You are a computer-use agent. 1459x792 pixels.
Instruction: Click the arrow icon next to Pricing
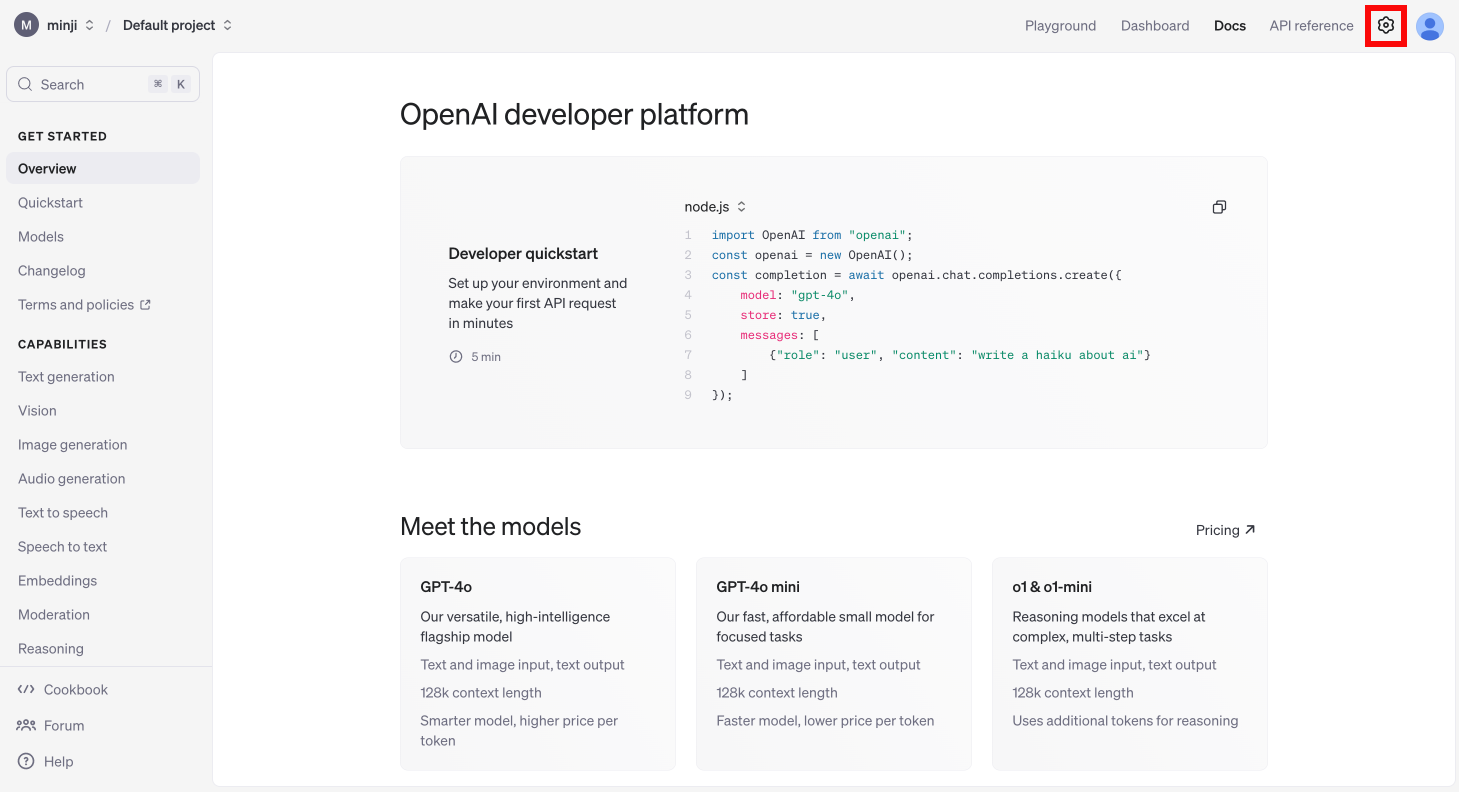click(x=1250, y=530)
